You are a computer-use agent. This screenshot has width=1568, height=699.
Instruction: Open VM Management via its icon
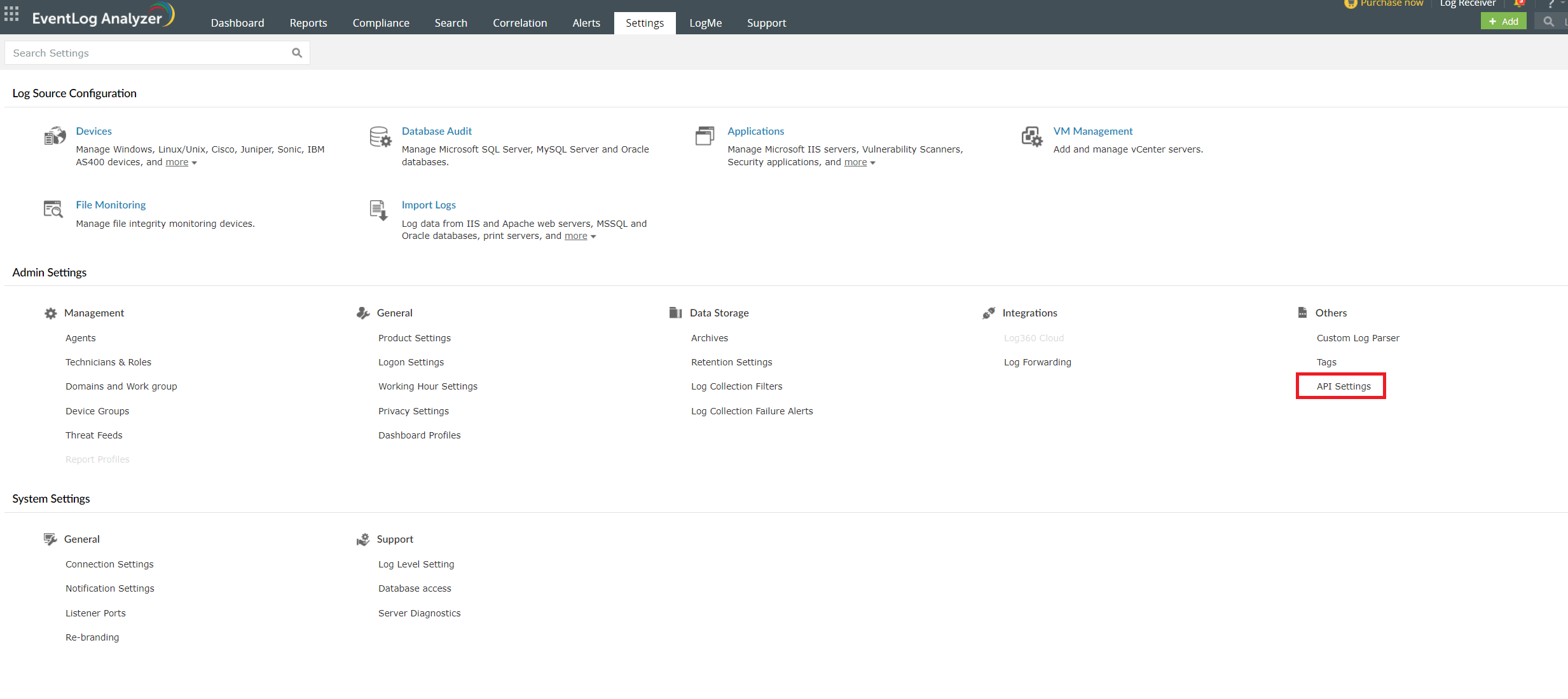coord(1031,137)
